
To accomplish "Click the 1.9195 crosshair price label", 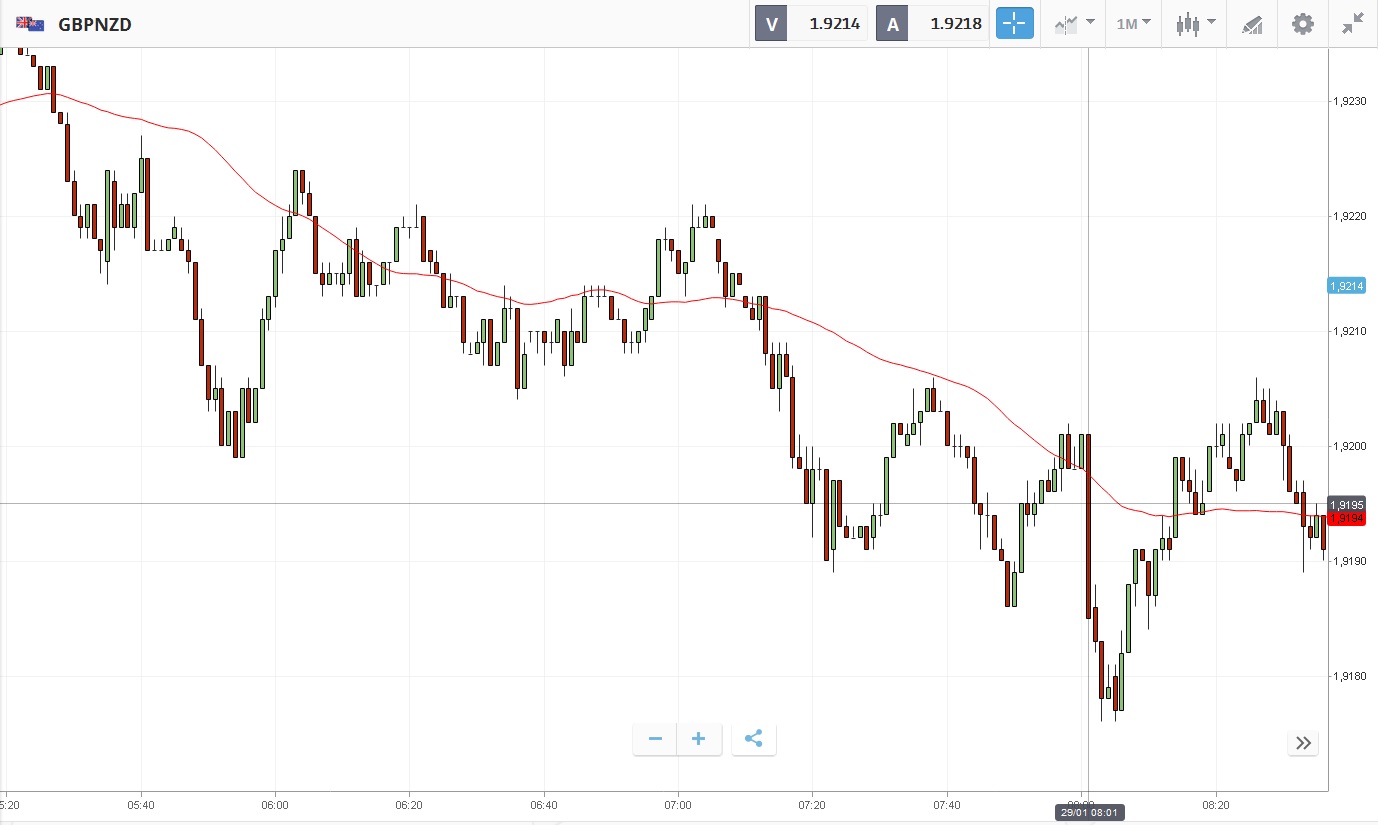I will [x=1346, y=503].
